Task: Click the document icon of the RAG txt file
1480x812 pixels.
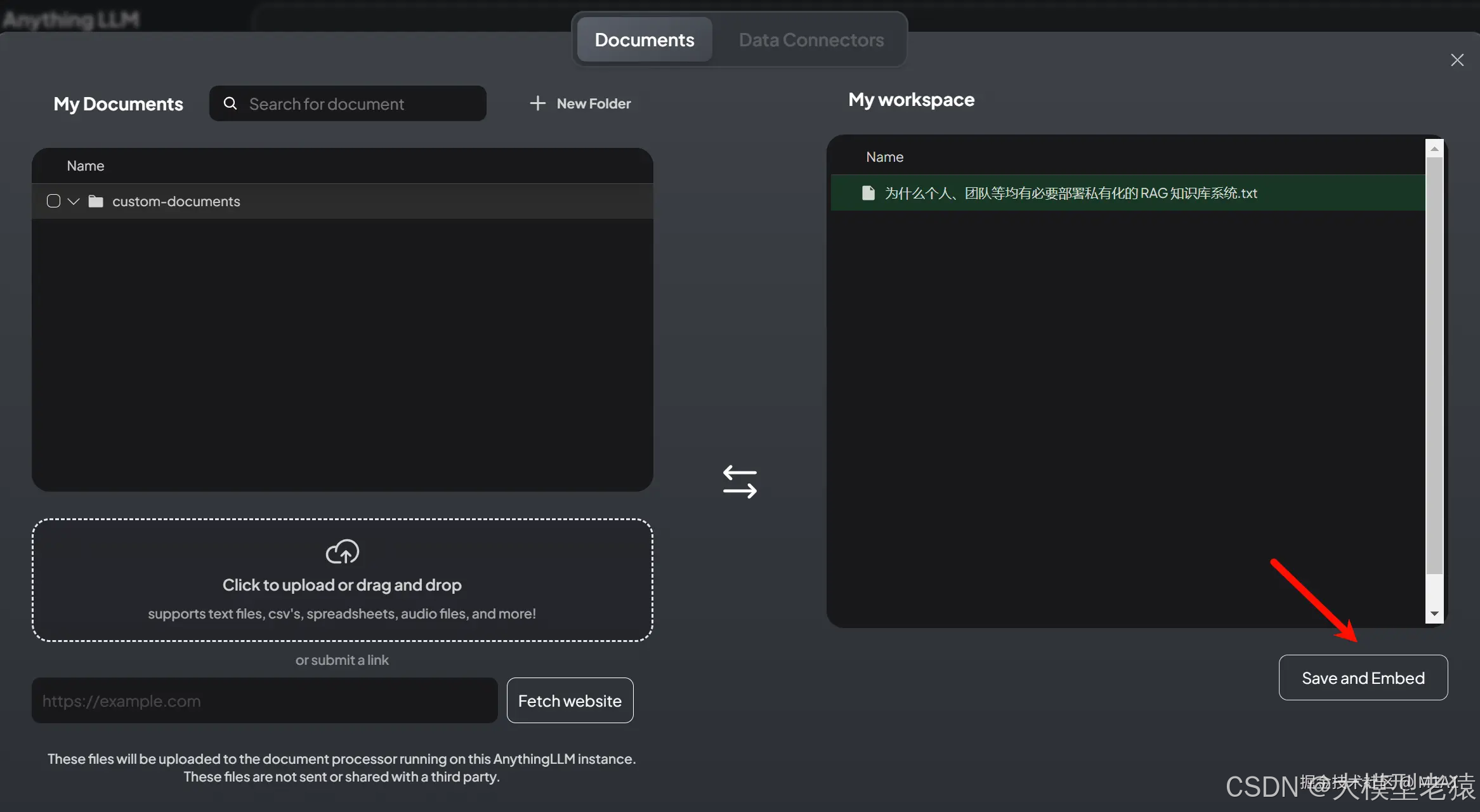Action: 868,193
